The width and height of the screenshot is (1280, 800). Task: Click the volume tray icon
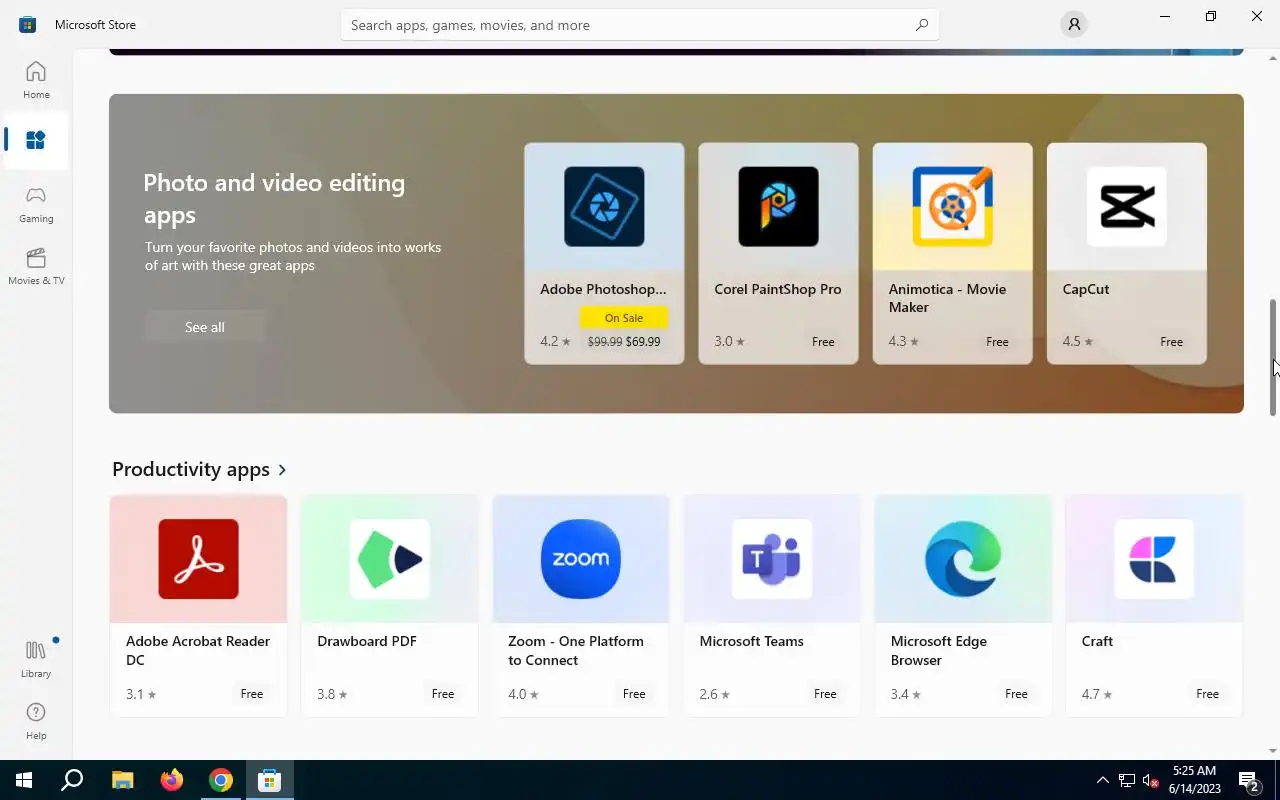tap(1150, 780)
